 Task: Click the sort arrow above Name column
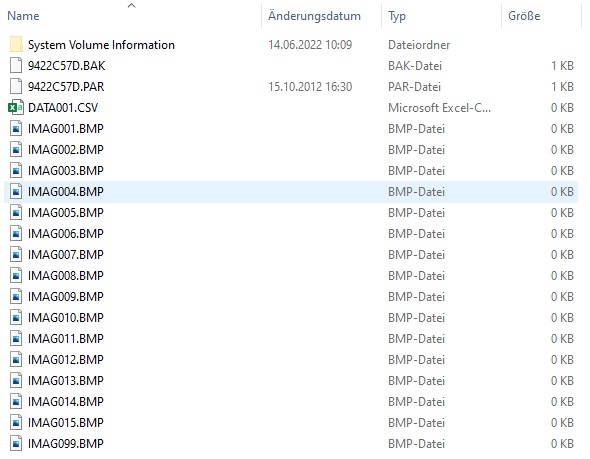tap(131, 5)
